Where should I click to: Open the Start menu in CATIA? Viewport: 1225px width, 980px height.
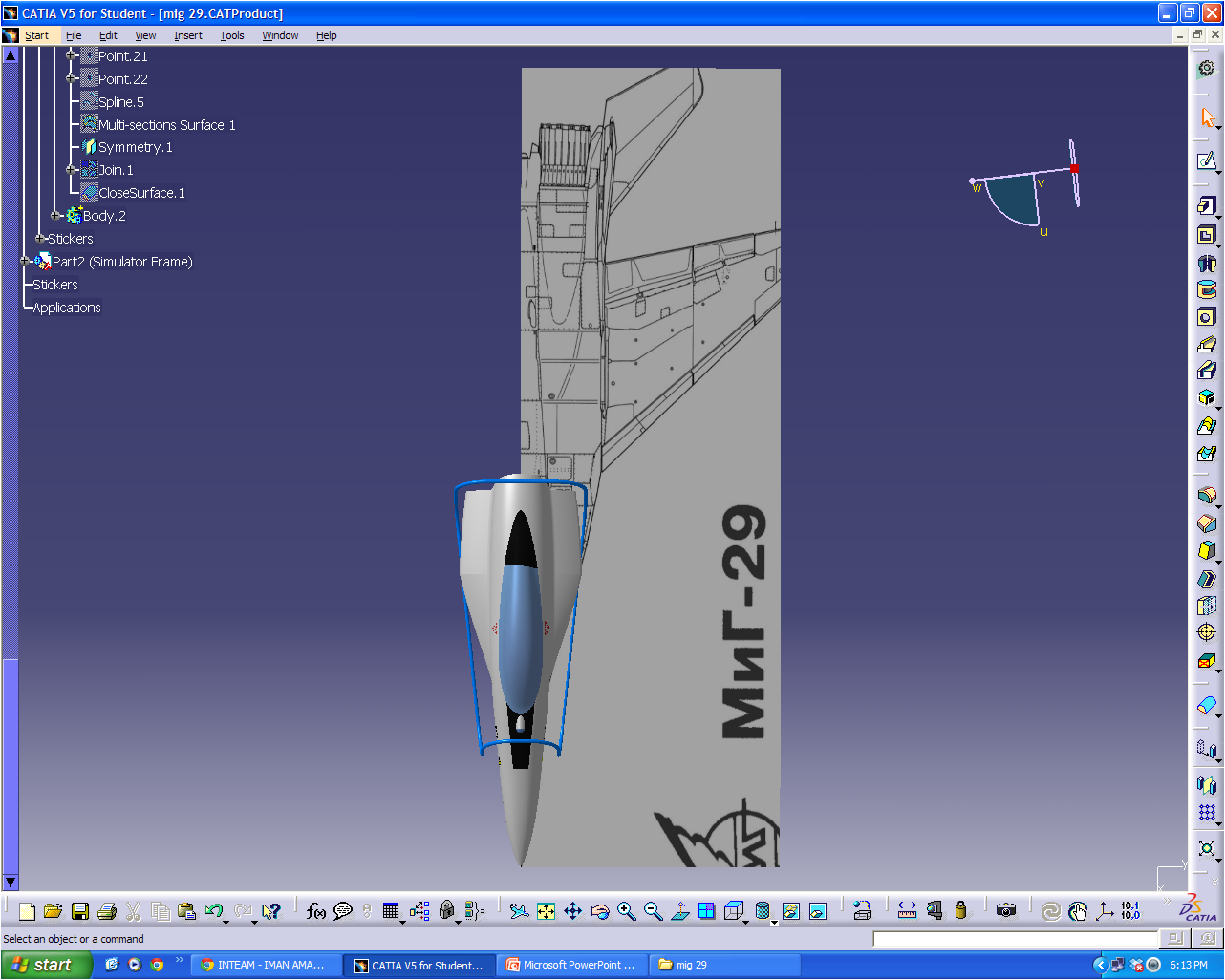coord(36,35)
